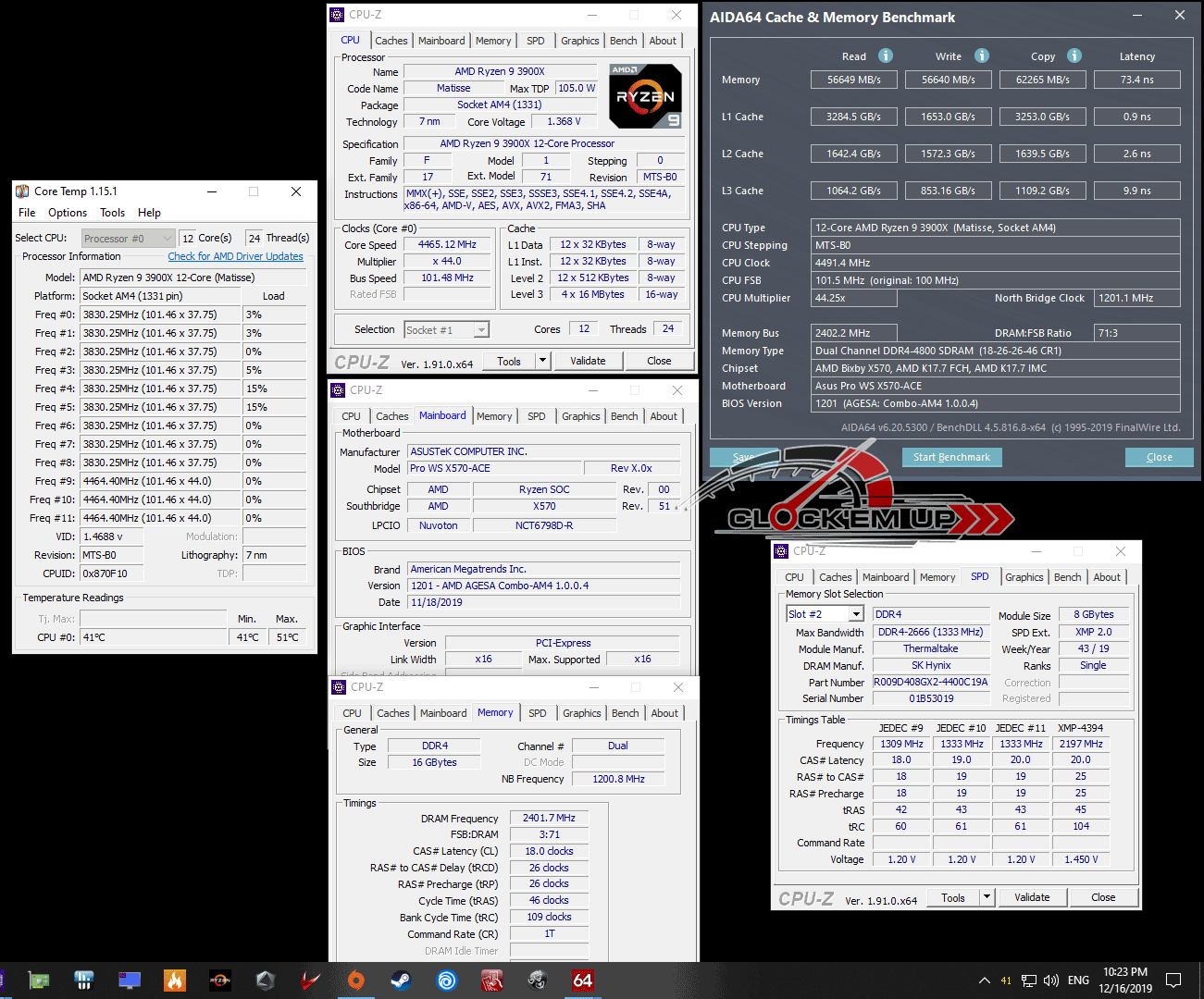
Task: Open the Origin taskbar icon
Action: [355, 980]
